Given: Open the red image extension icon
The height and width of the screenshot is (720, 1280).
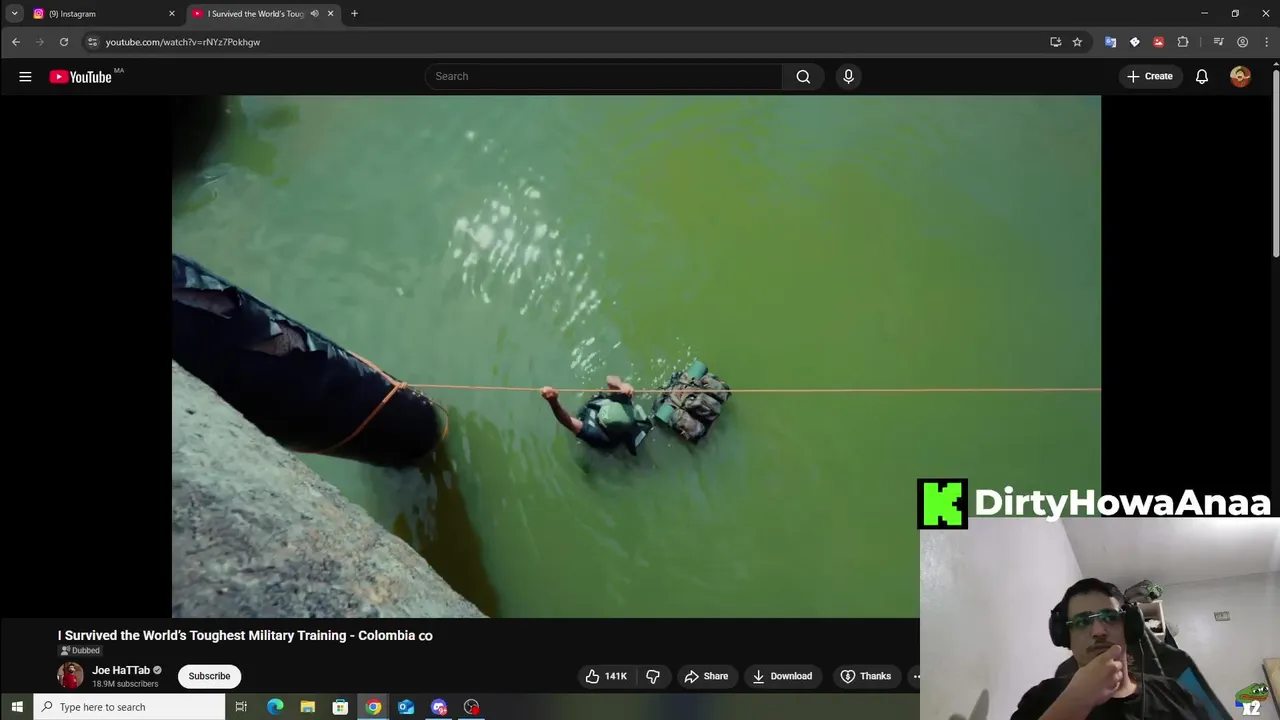Looking at the screenshot, I should tap(1158, 42).
